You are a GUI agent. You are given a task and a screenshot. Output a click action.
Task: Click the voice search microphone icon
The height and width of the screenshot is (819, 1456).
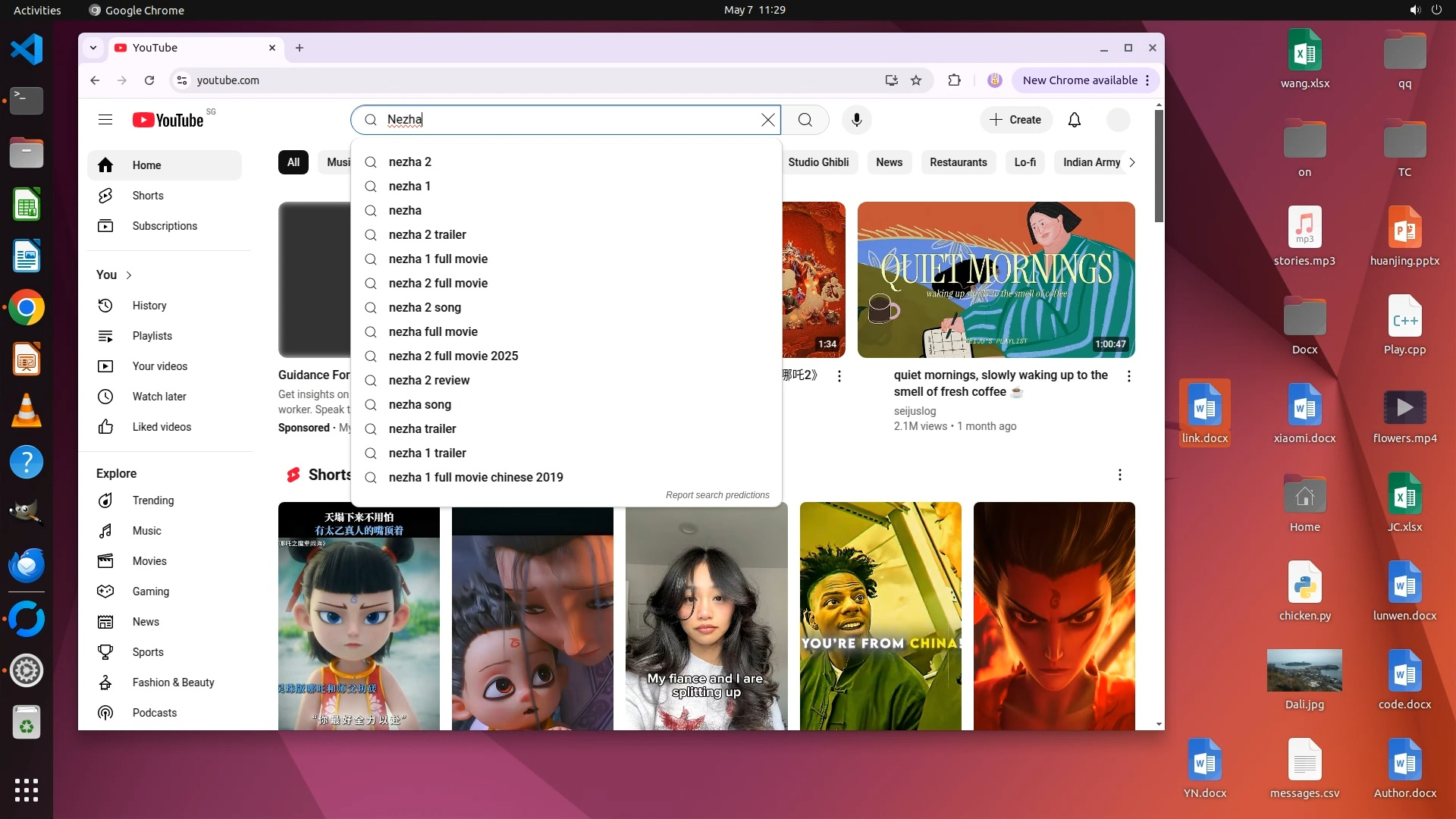point(856,120)
